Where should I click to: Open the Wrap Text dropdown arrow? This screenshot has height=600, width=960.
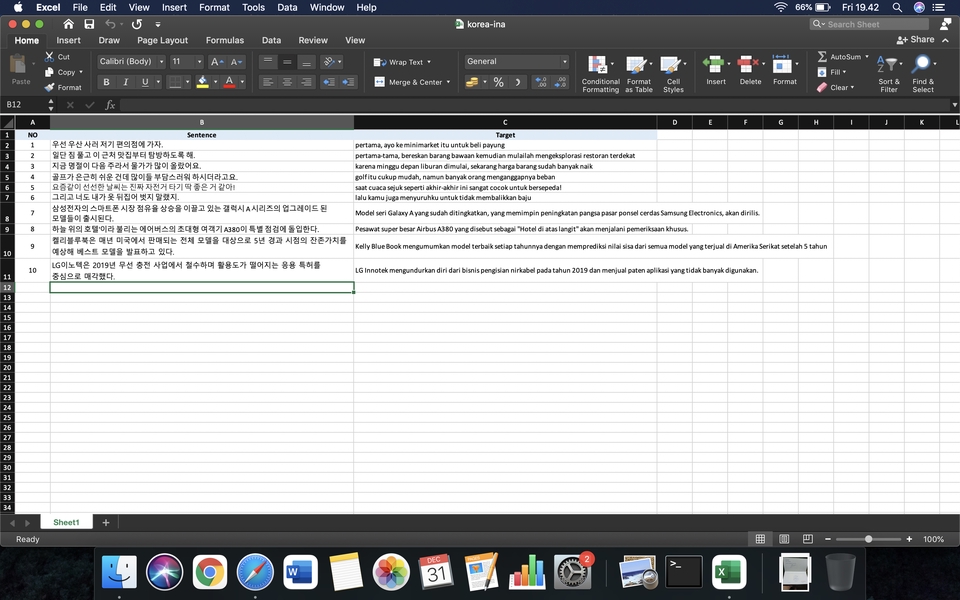(x=429, y=62)
